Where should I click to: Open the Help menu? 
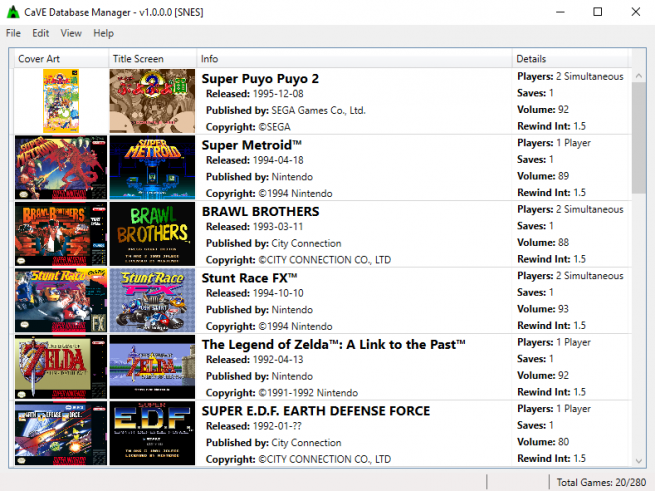(x=103, y=33)
